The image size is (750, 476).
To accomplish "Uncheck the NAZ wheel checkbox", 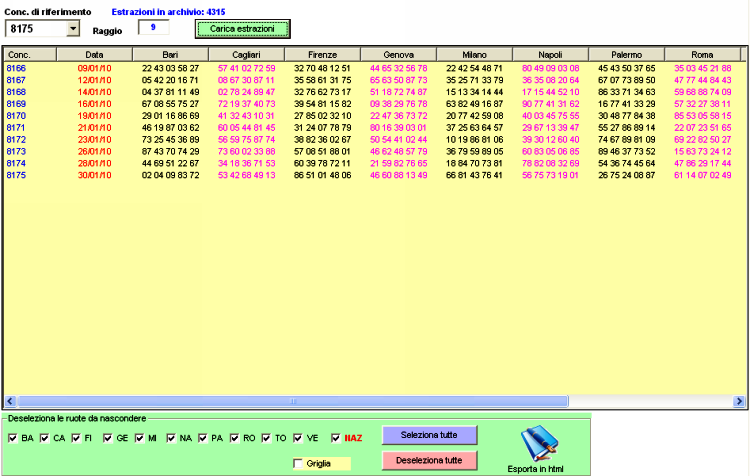I will point(336,438).
